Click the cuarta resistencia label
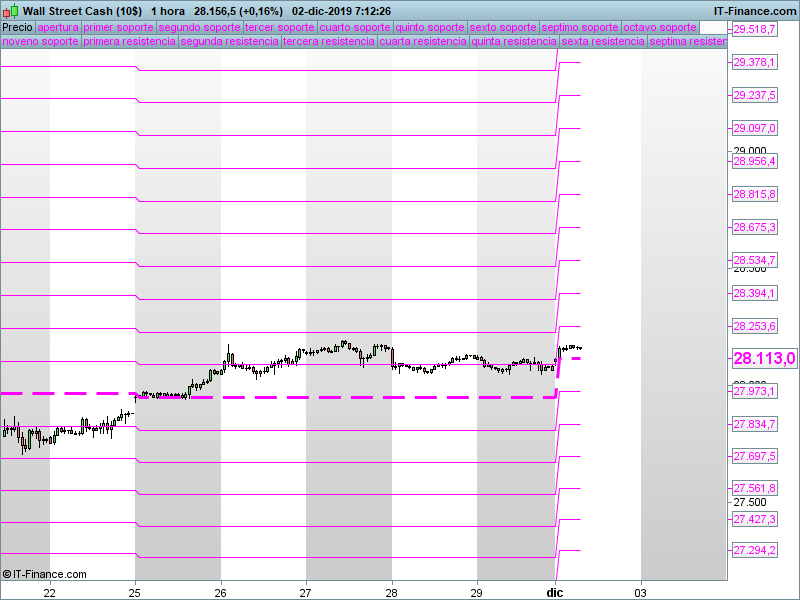 point(423,41)
